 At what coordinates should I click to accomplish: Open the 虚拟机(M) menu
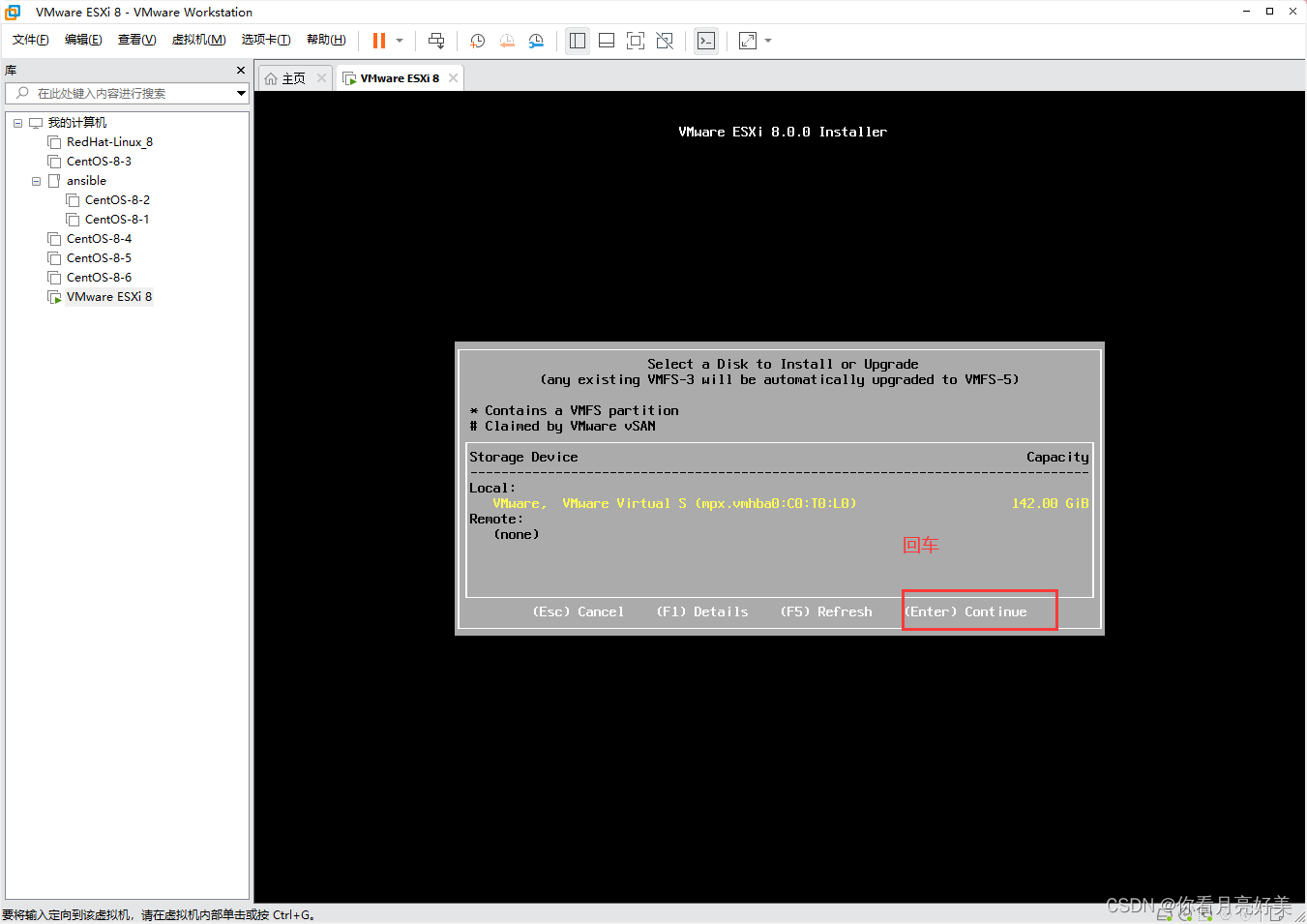coord(198,40)
